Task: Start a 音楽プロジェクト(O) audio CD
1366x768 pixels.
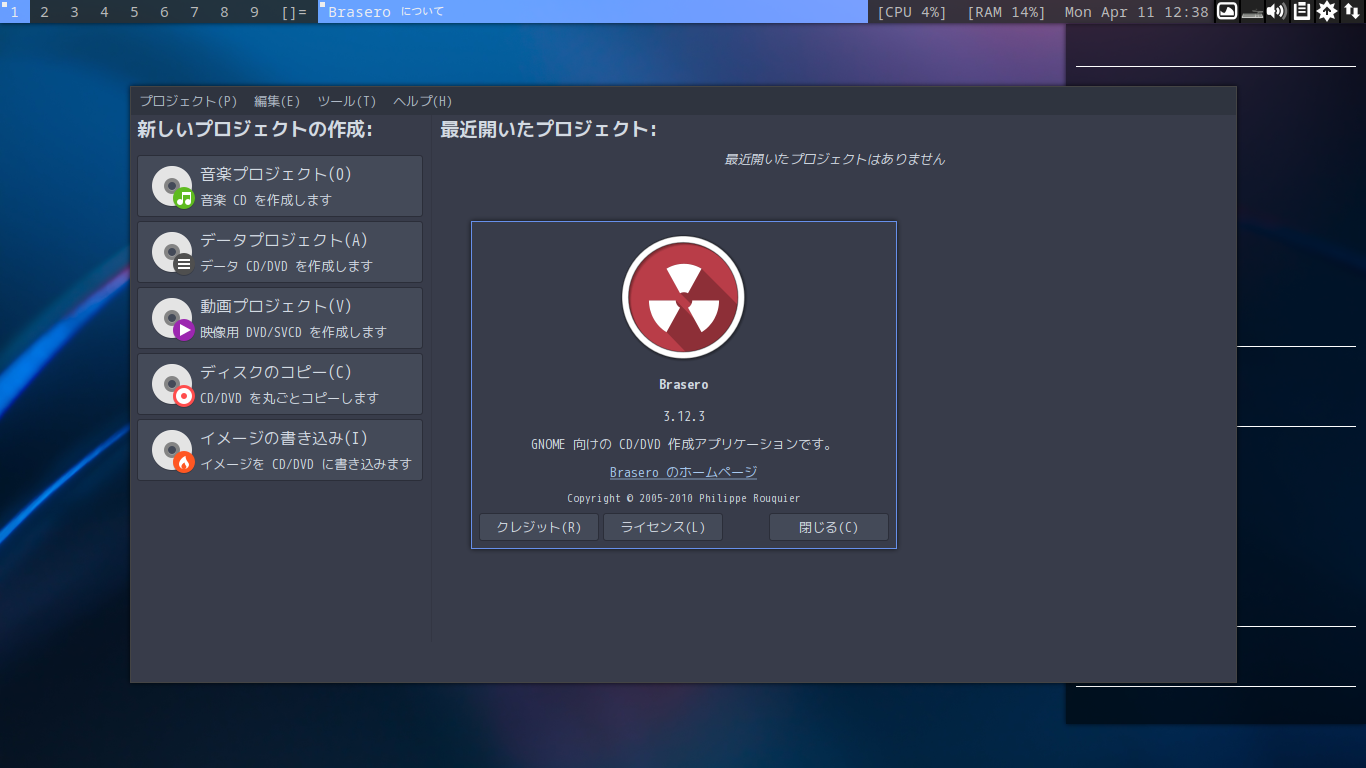Action: coord(280,186)
